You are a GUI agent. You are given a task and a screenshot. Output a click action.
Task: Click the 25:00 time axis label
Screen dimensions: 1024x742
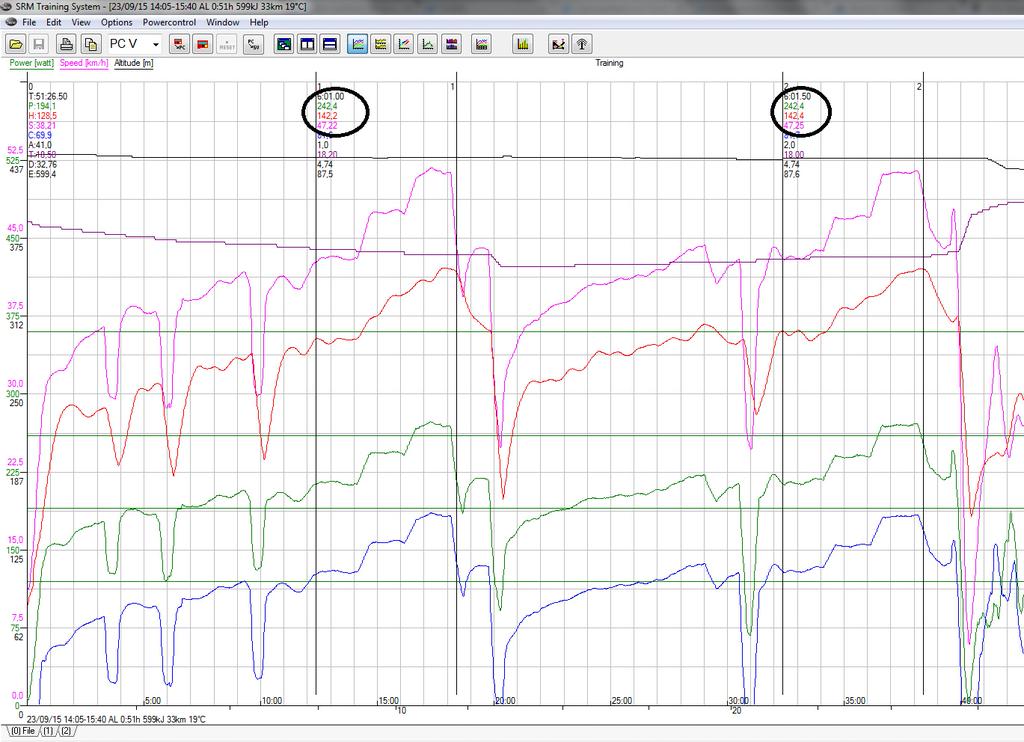click(622, 701)
